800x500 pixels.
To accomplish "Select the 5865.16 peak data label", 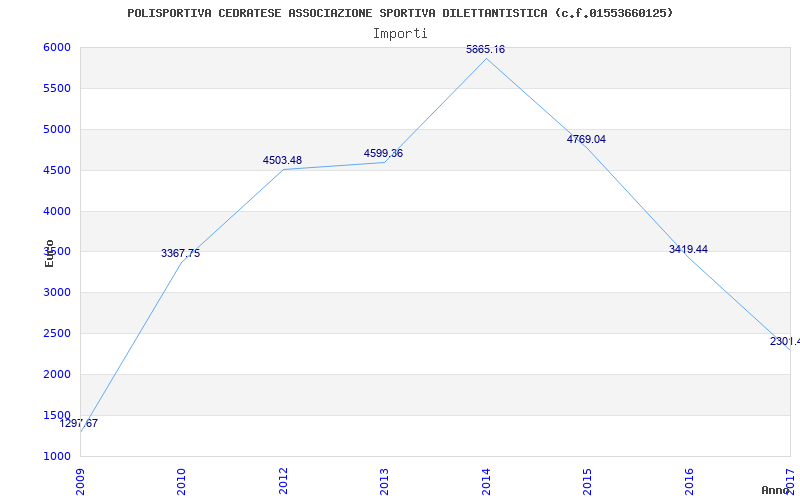I will click(485, 49).
